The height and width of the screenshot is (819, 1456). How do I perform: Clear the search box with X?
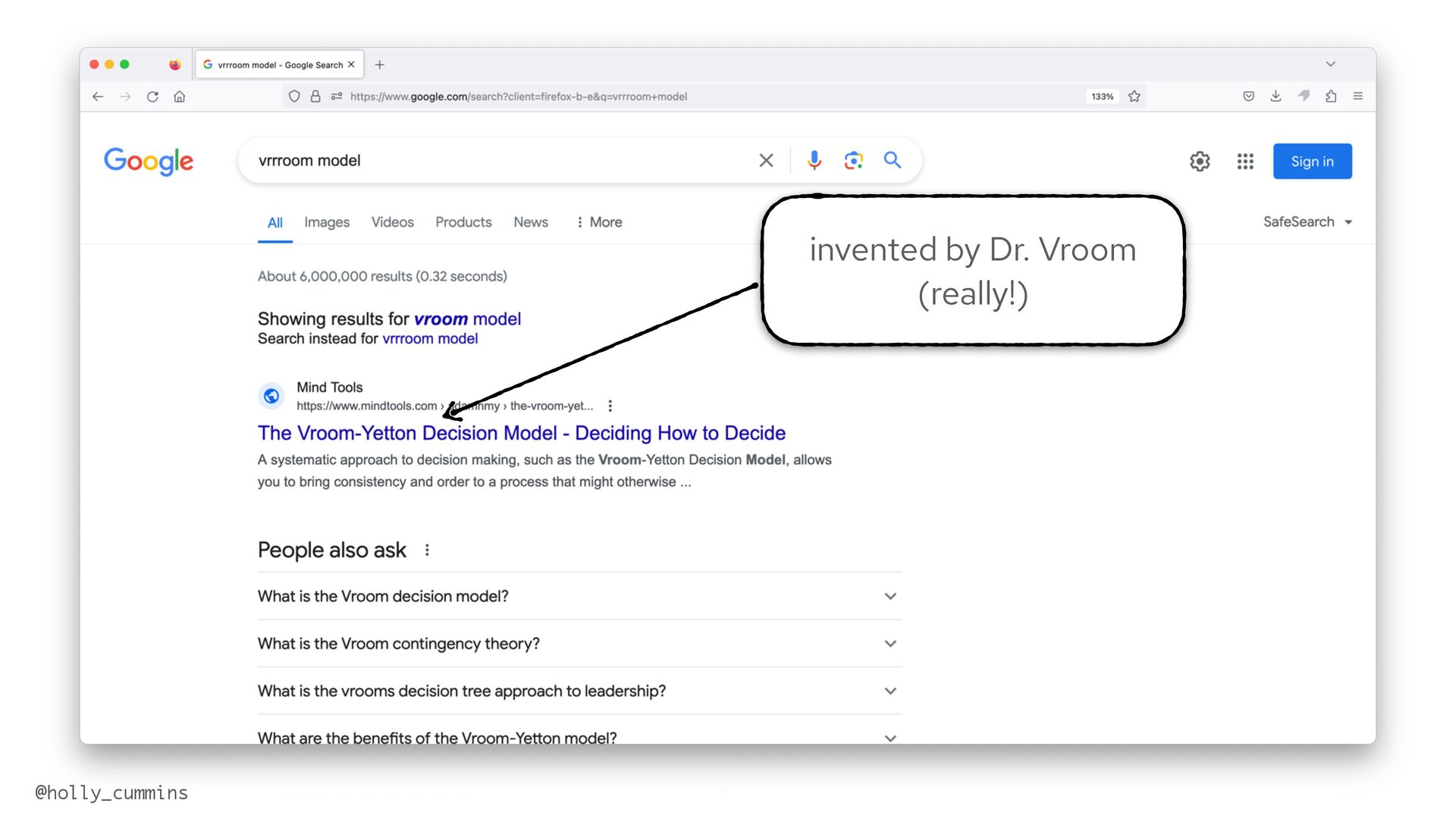pyautogui.click(x=766, y=160)
